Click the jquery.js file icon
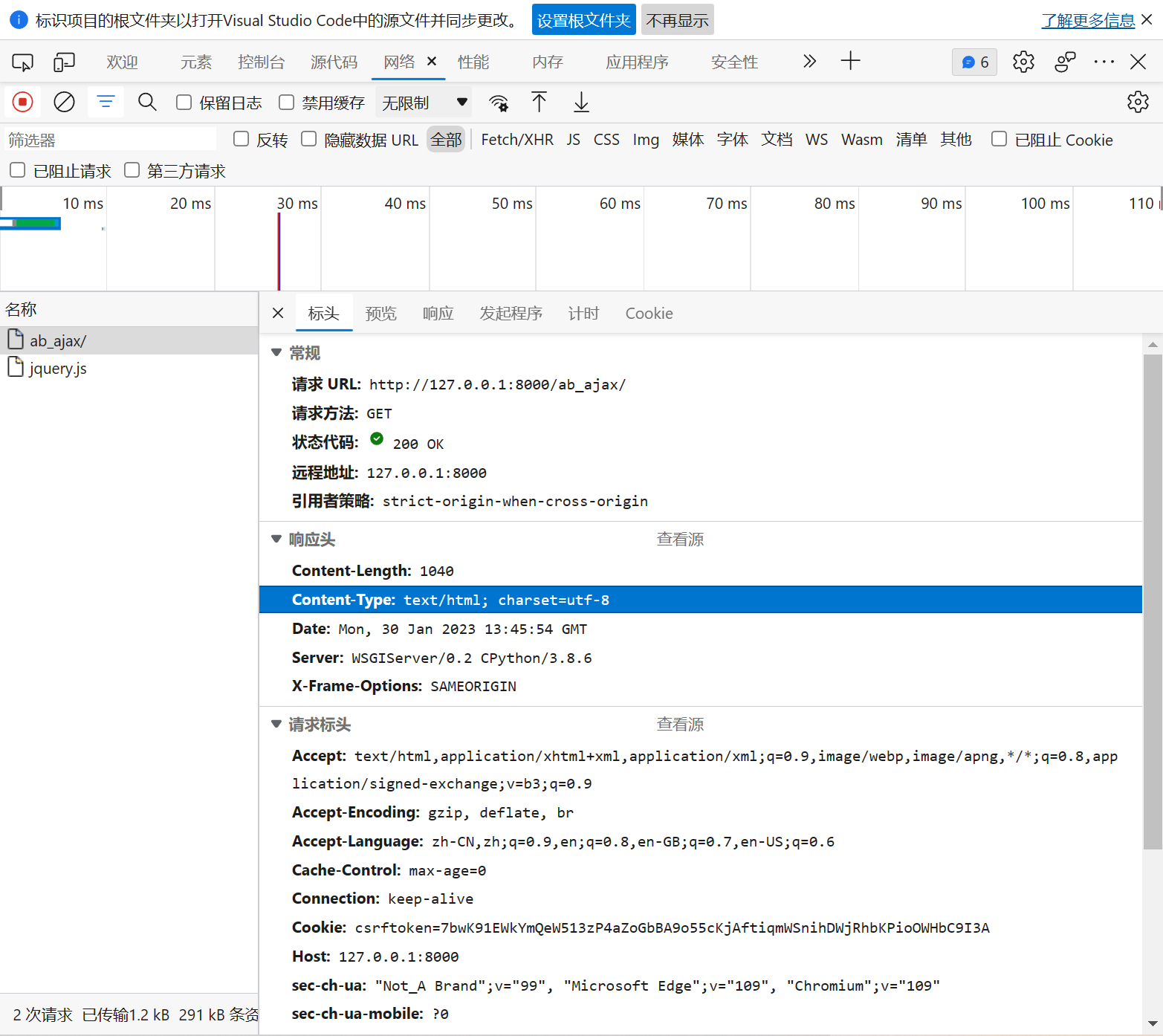The width and height of the screenshot is (1163, 1036). pos(16,367)
